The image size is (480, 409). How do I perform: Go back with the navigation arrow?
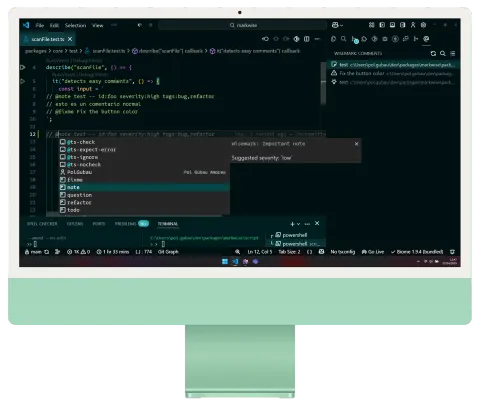pyautogui.click(x=140, y=25)
